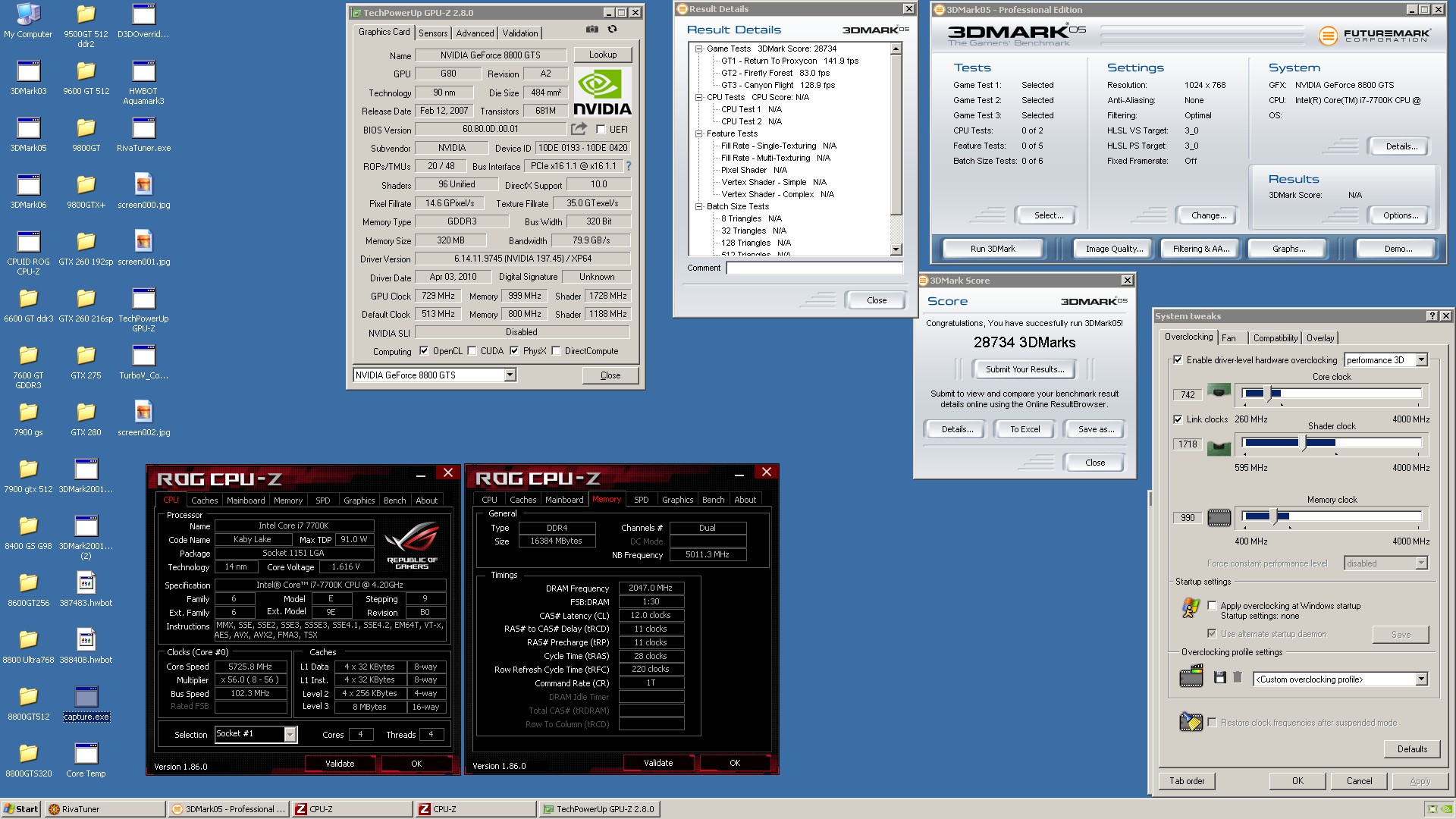Collapse CPU Tests tree node
This screenshot has height=819, width=1456.
point(698,97)
